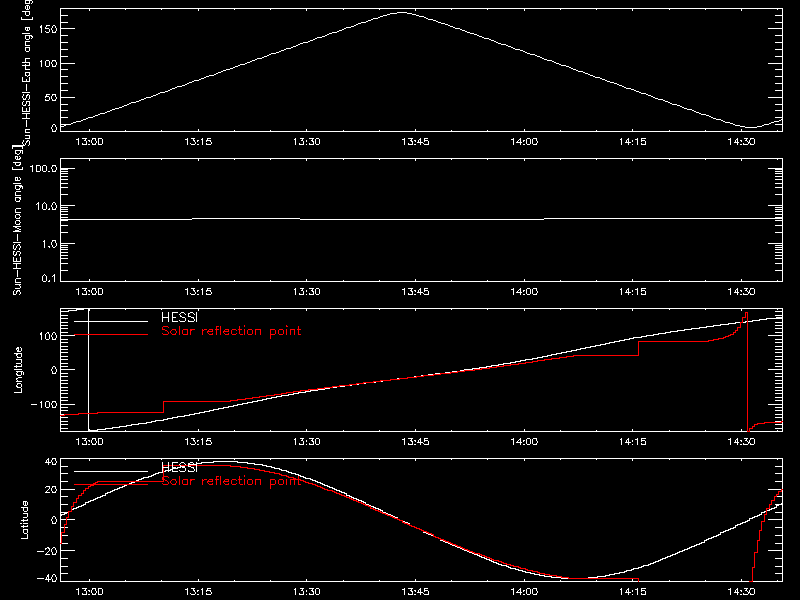Image resolution: width=800 pixels, height=600 pixels.
Task: Click 14:15 time label under Longitude plot
Action: (633, 442)
